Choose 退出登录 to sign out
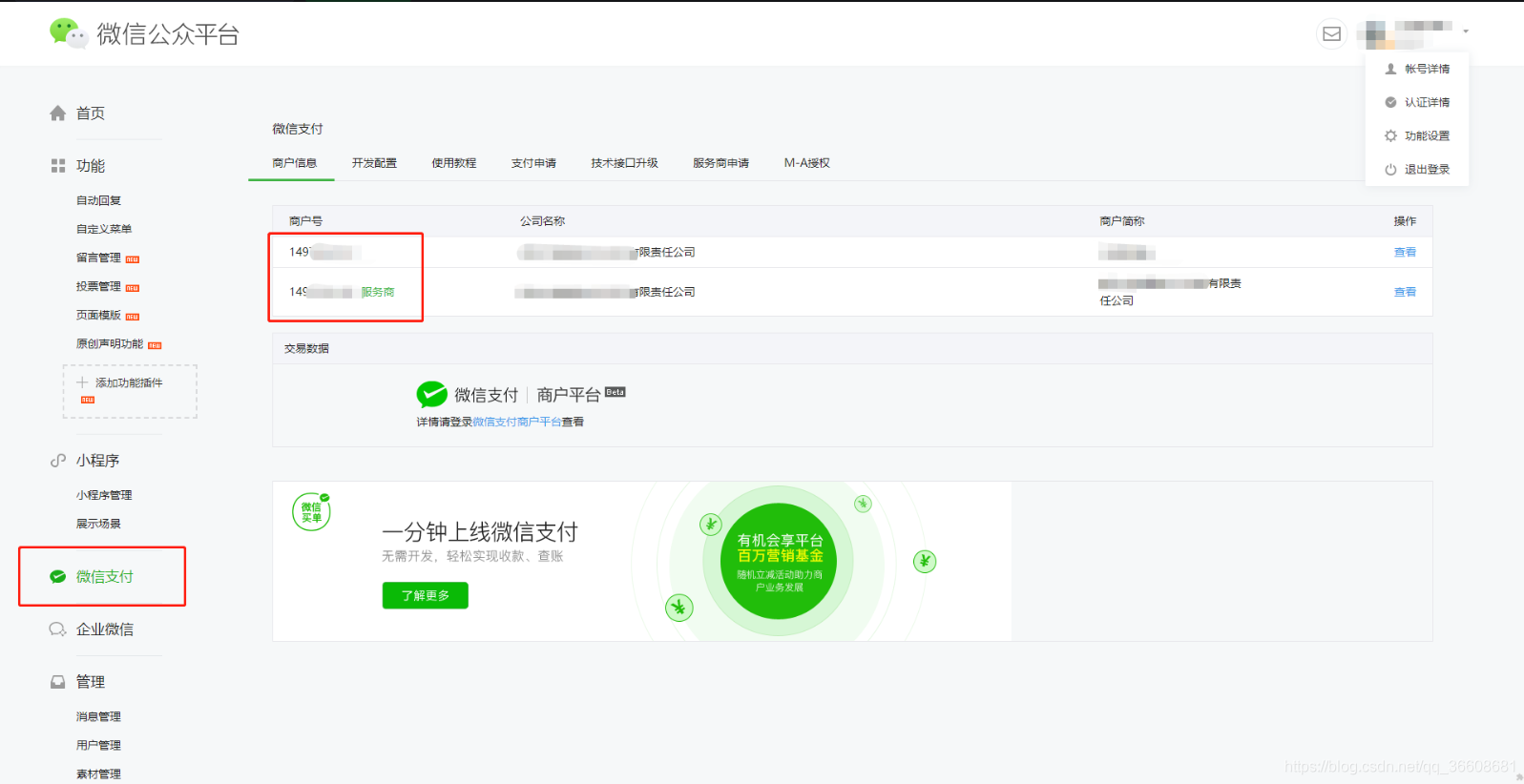The width and height of the screenshot is (1524, 784). click(1427, 169)
